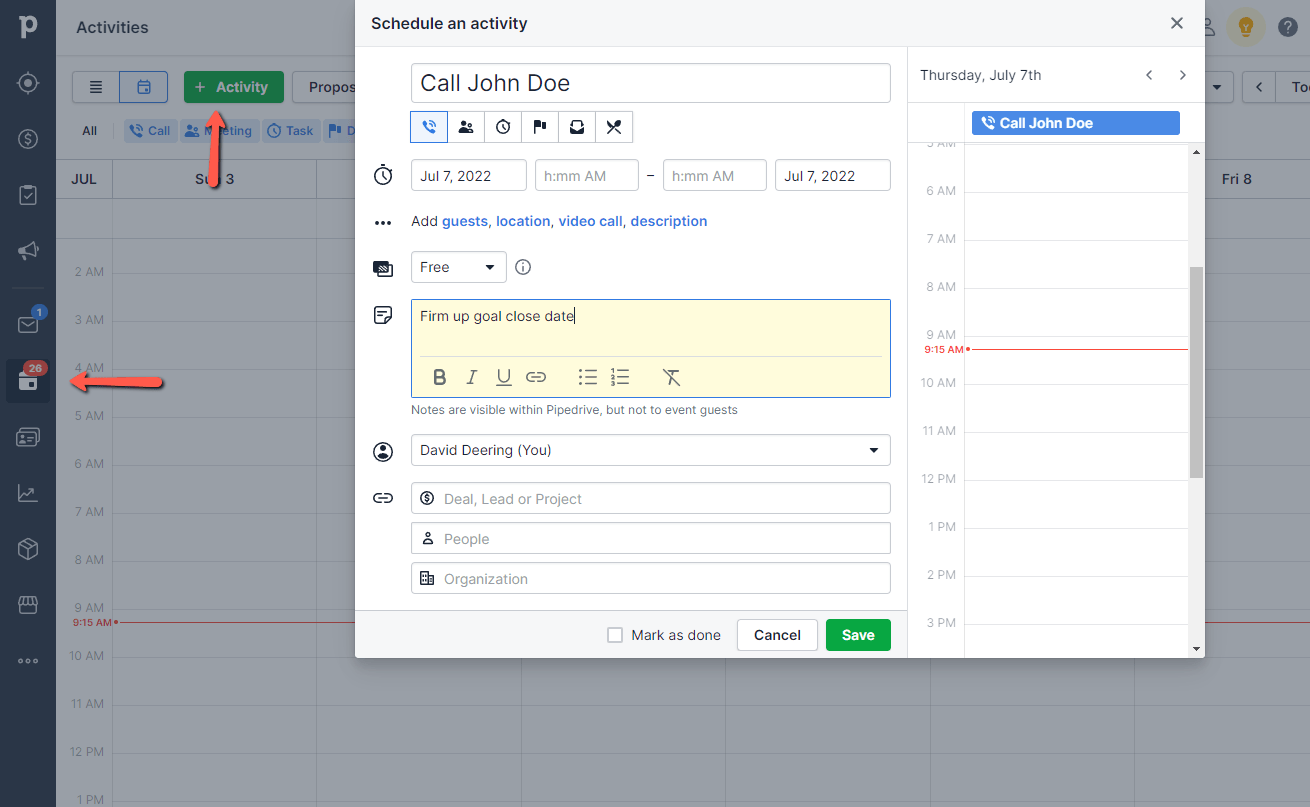
Task: Open the Sales Assistant lightbulb icon
Action: tap(1246, 27)
